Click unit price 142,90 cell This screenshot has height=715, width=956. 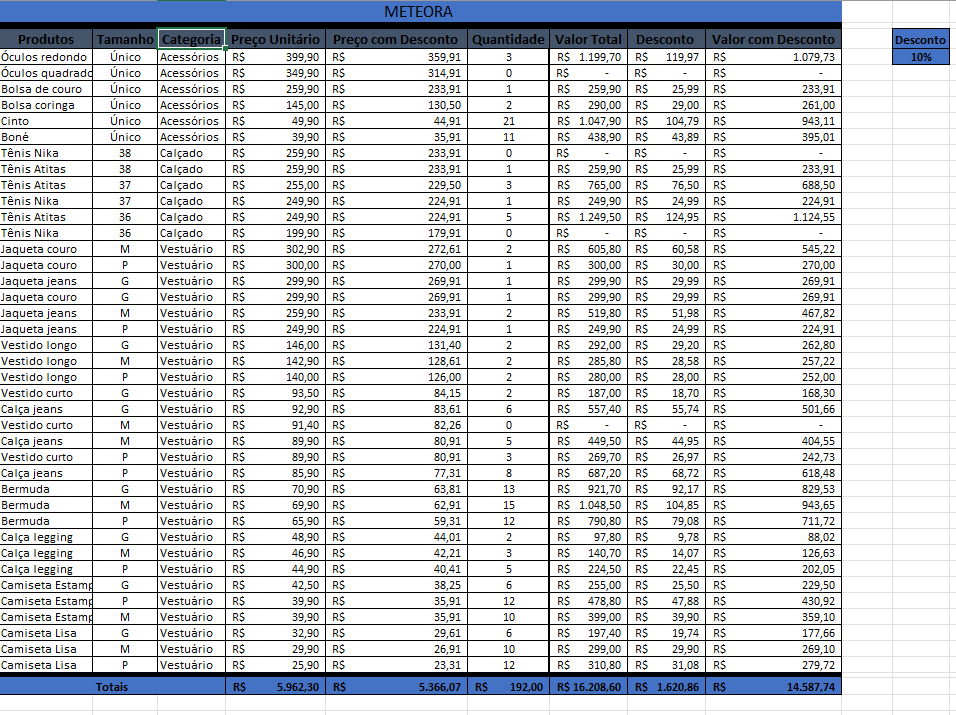pyautogui.click(x=276, y=361)
